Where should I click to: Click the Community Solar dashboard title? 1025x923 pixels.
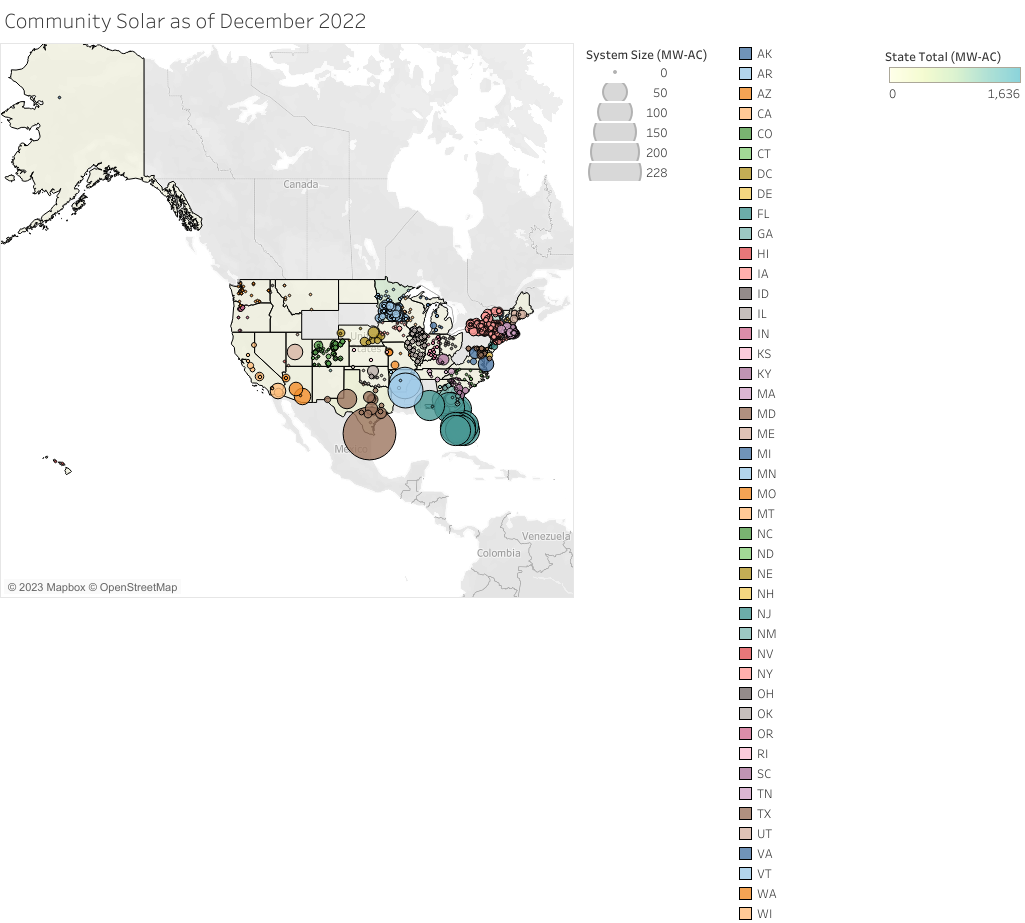click(x=185, y=21)
